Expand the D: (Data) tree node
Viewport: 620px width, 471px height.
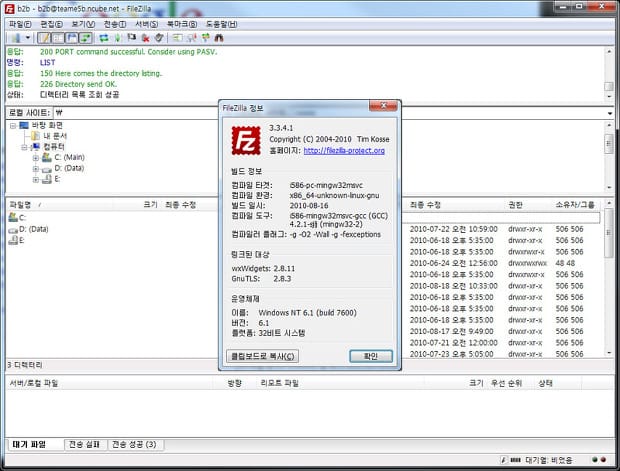point(36,169)
